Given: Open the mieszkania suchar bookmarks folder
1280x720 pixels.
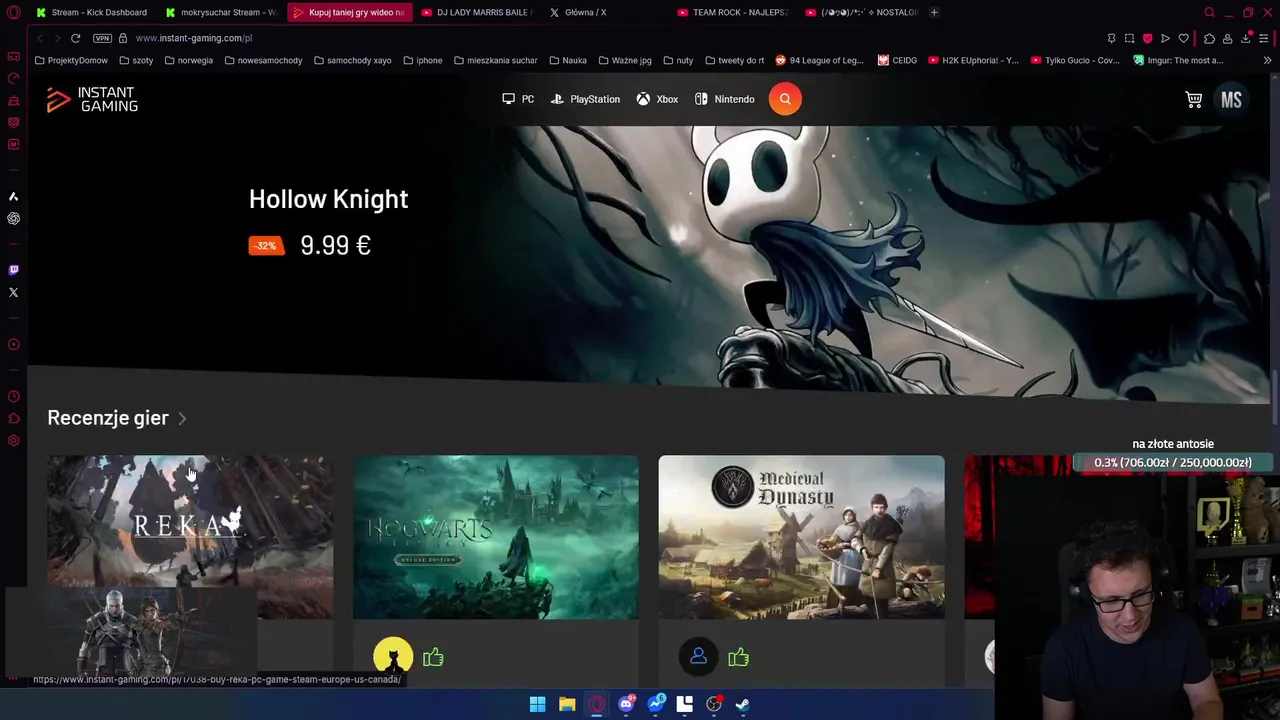Looking at the screenshot, I should pyautogui.click(x=495, y=60).
